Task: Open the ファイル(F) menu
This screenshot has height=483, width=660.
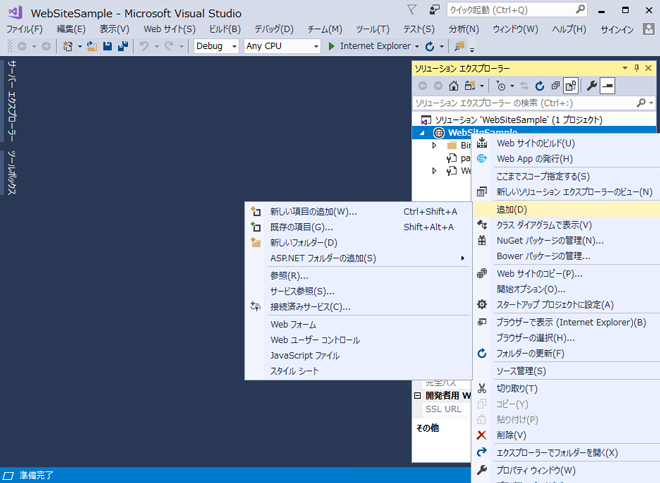Action: (x=24, y=29)
